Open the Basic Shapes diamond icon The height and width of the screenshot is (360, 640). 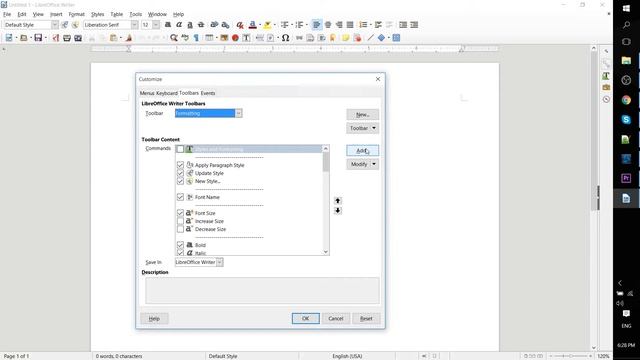point(381,38)
